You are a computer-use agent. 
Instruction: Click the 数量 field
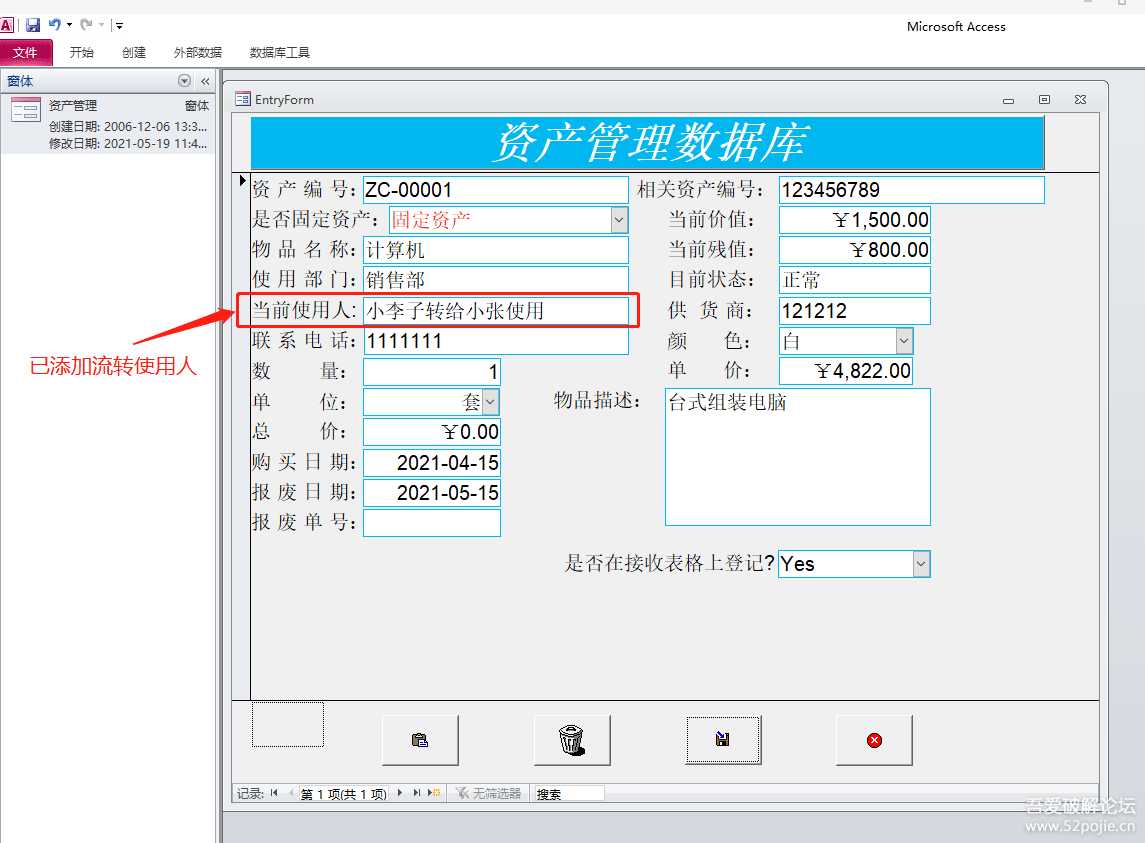(432, 372)
